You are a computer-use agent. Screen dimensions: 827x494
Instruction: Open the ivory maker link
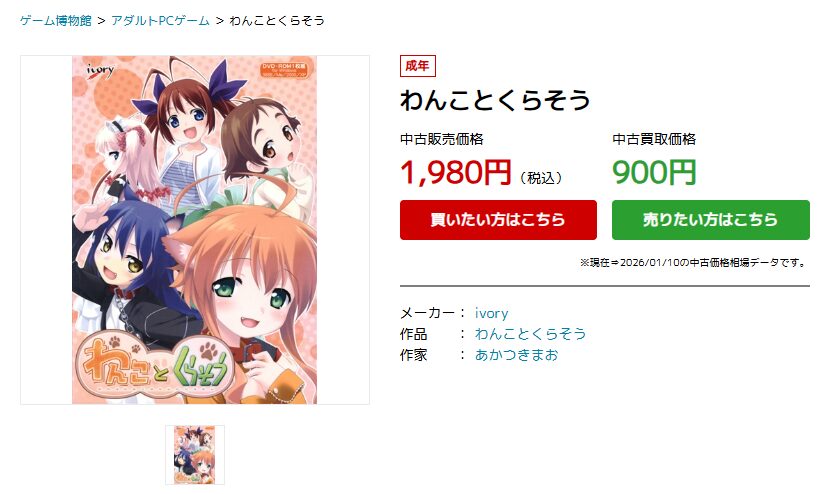(x=491, y=313)
